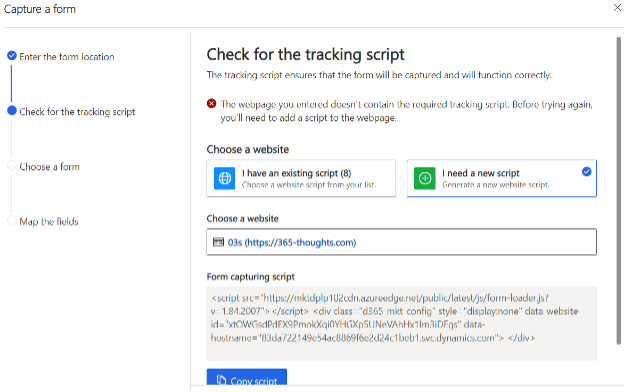624x392 pixels.
Task: Click the green plus new script icon
Action: (x=425, y=178)
